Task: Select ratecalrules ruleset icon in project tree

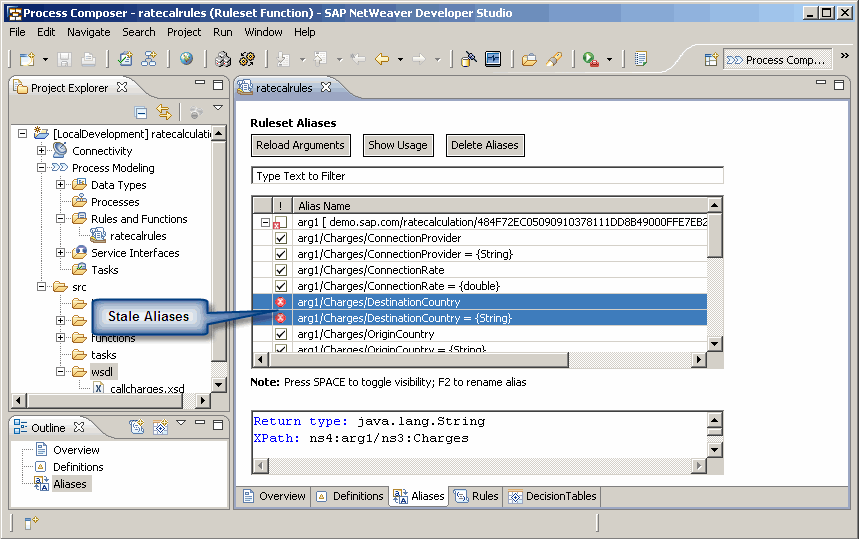Action: 98,236
